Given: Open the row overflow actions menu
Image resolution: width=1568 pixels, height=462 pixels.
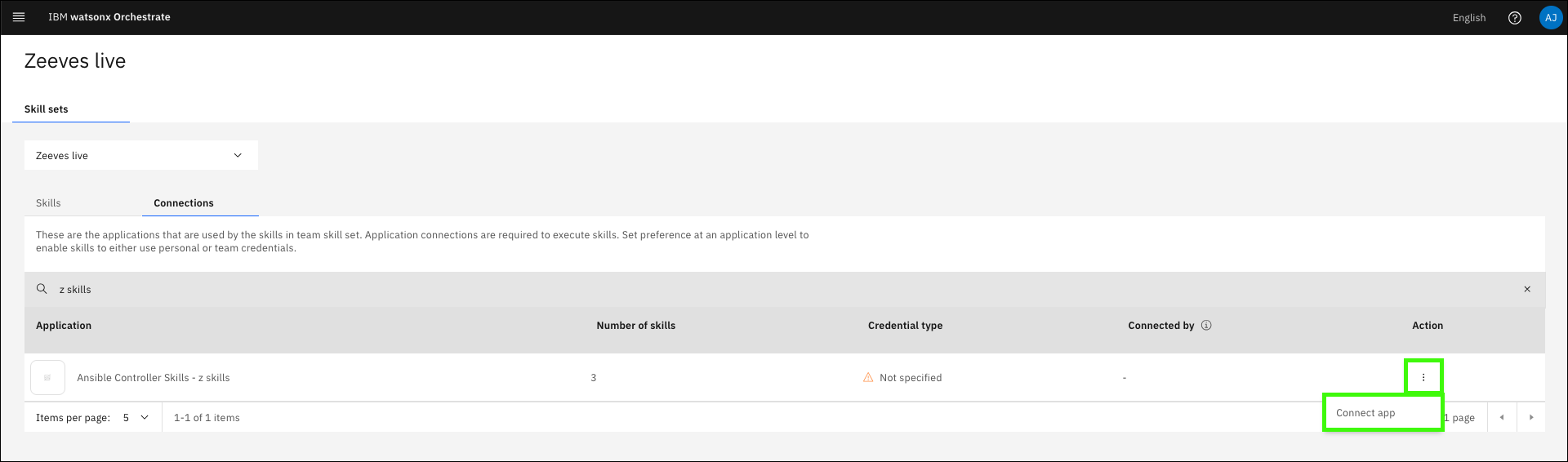Looking at the screenshot, I should click(1423, 377).
